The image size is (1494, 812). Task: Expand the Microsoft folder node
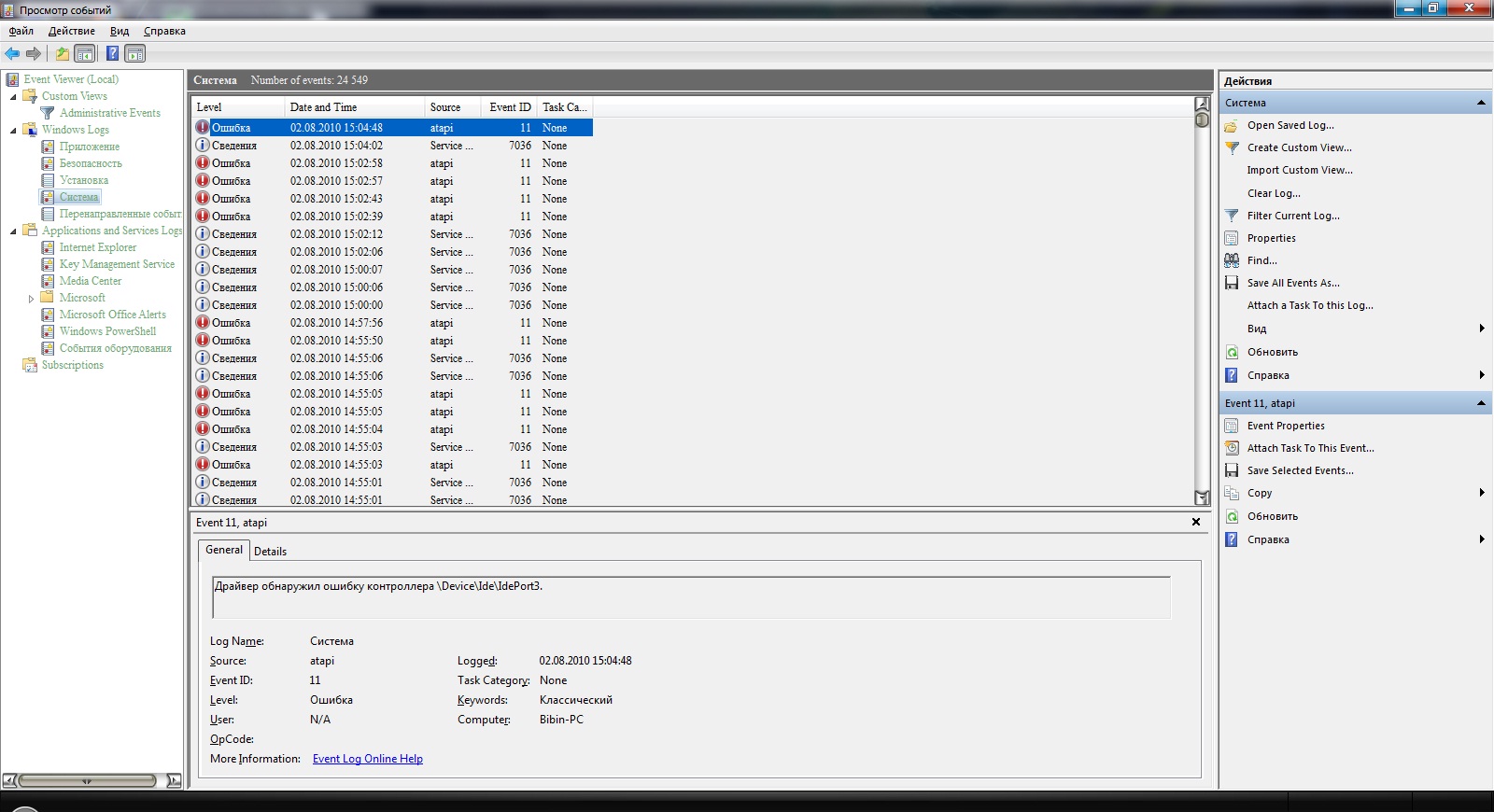[31, 299]
